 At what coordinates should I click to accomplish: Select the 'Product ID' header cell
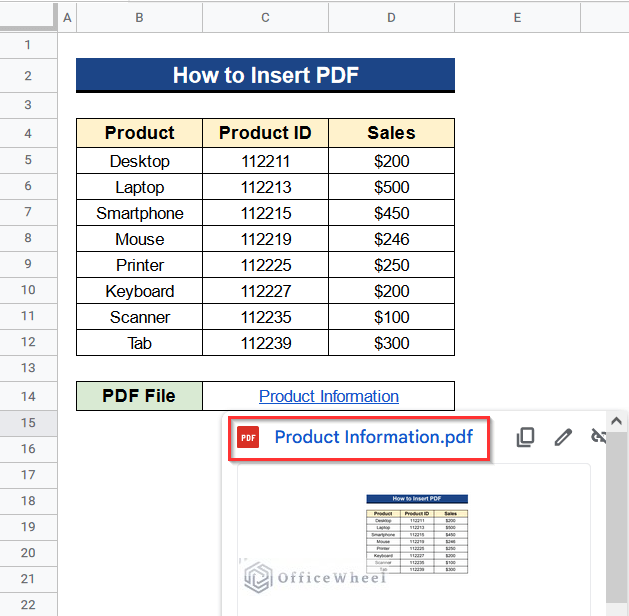(x=266, y=133)
